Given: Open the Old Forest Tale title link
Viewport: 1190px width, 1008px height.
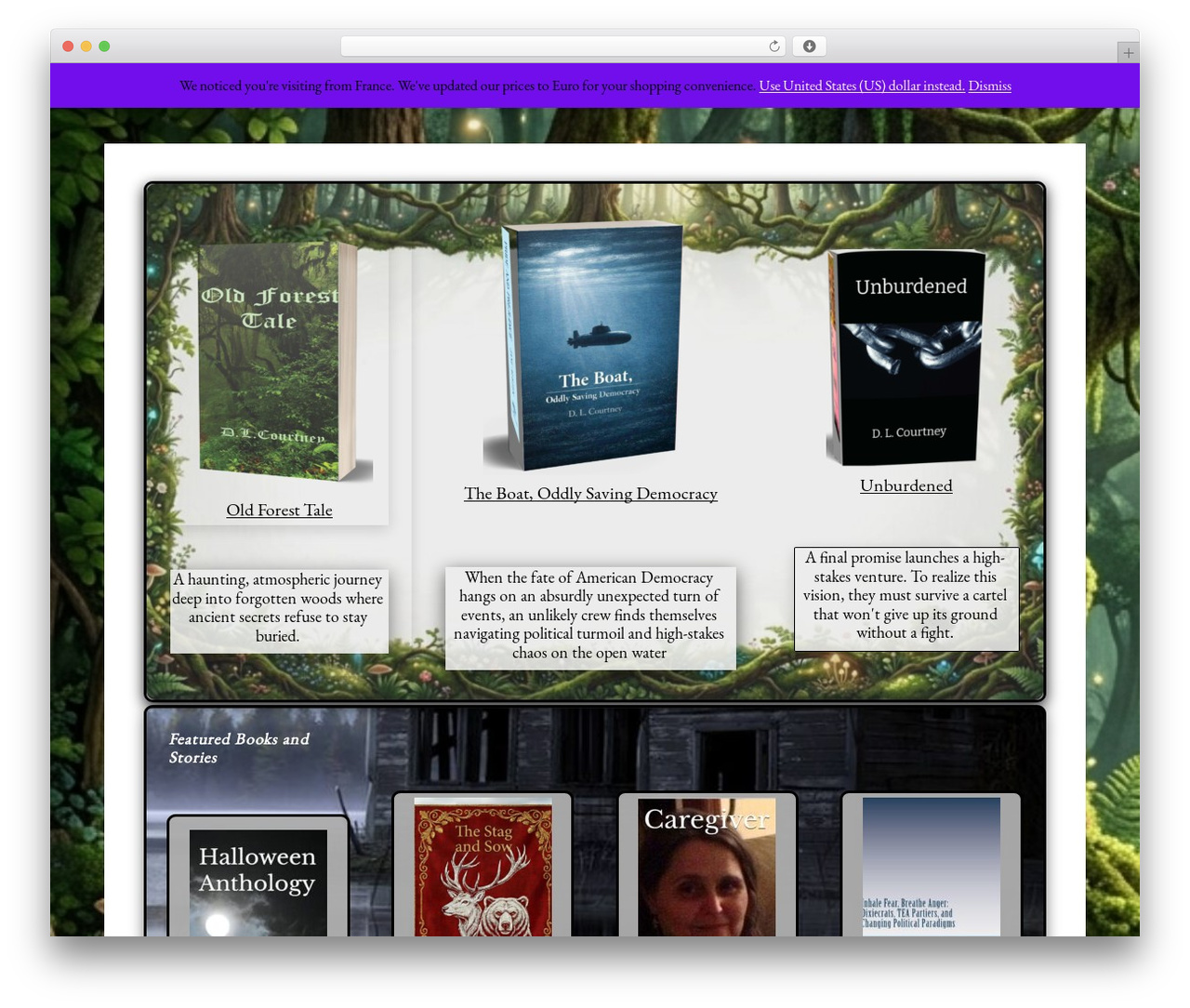Looking at the screenshot, I should [x=279, y=511].
